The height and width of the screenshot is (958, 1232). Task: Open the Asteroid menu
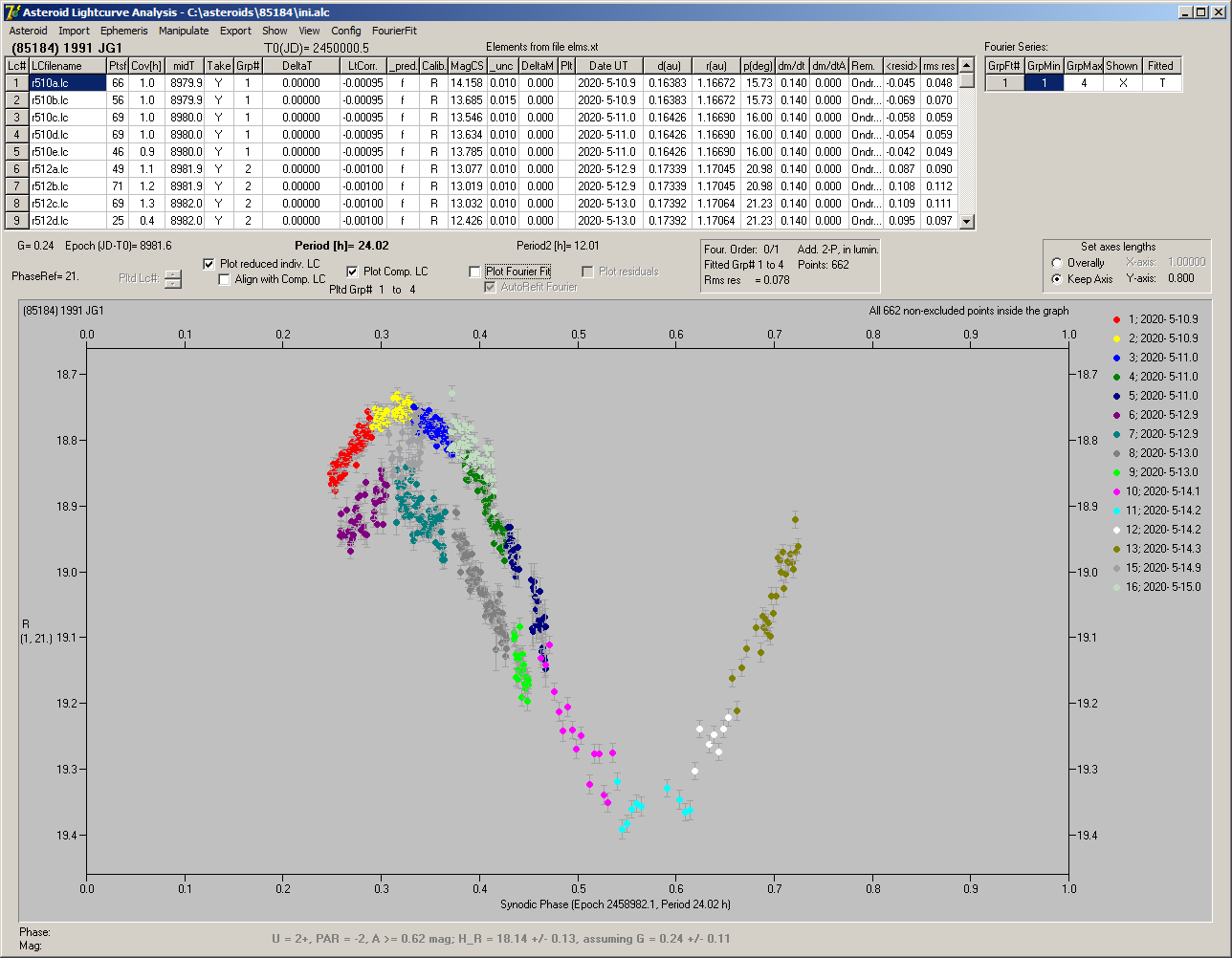point(28,31)
